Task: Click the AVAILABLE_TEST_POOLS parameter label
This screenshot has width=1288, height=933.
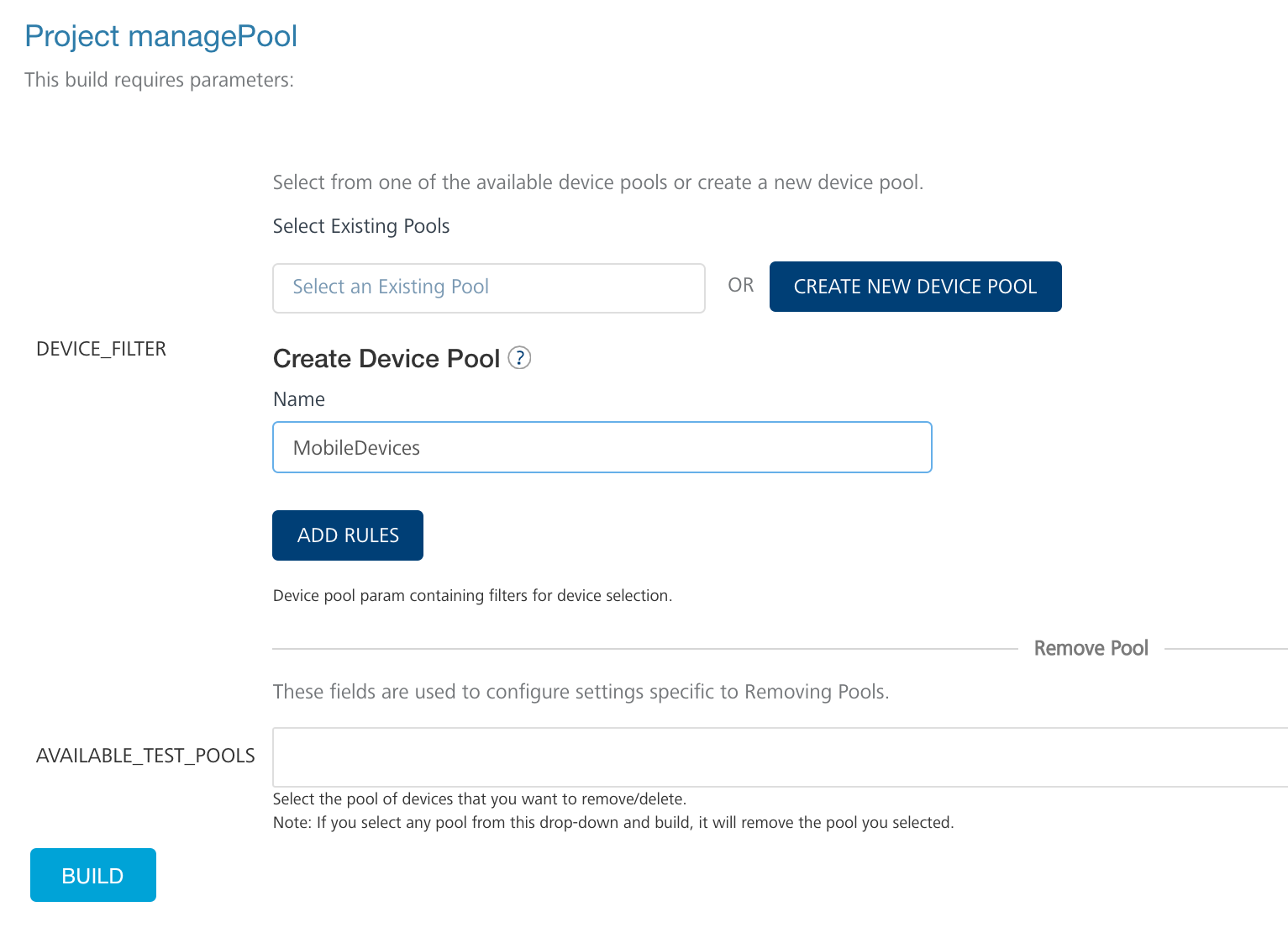Action: point(145,756)
